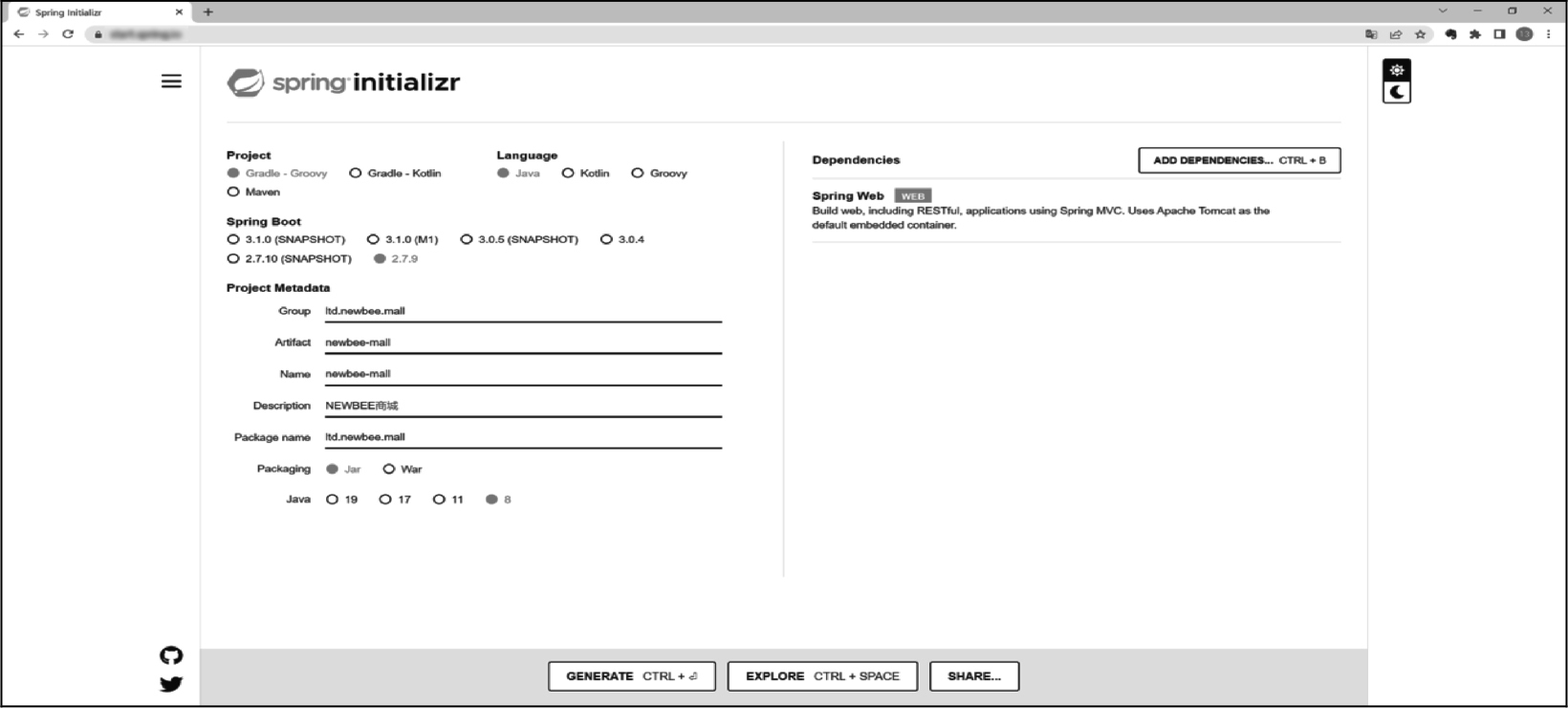Select Spring Boot 3.1.0 (SNAPSHOT)
The image size is (1568, 708).
(x=286, y=239)
